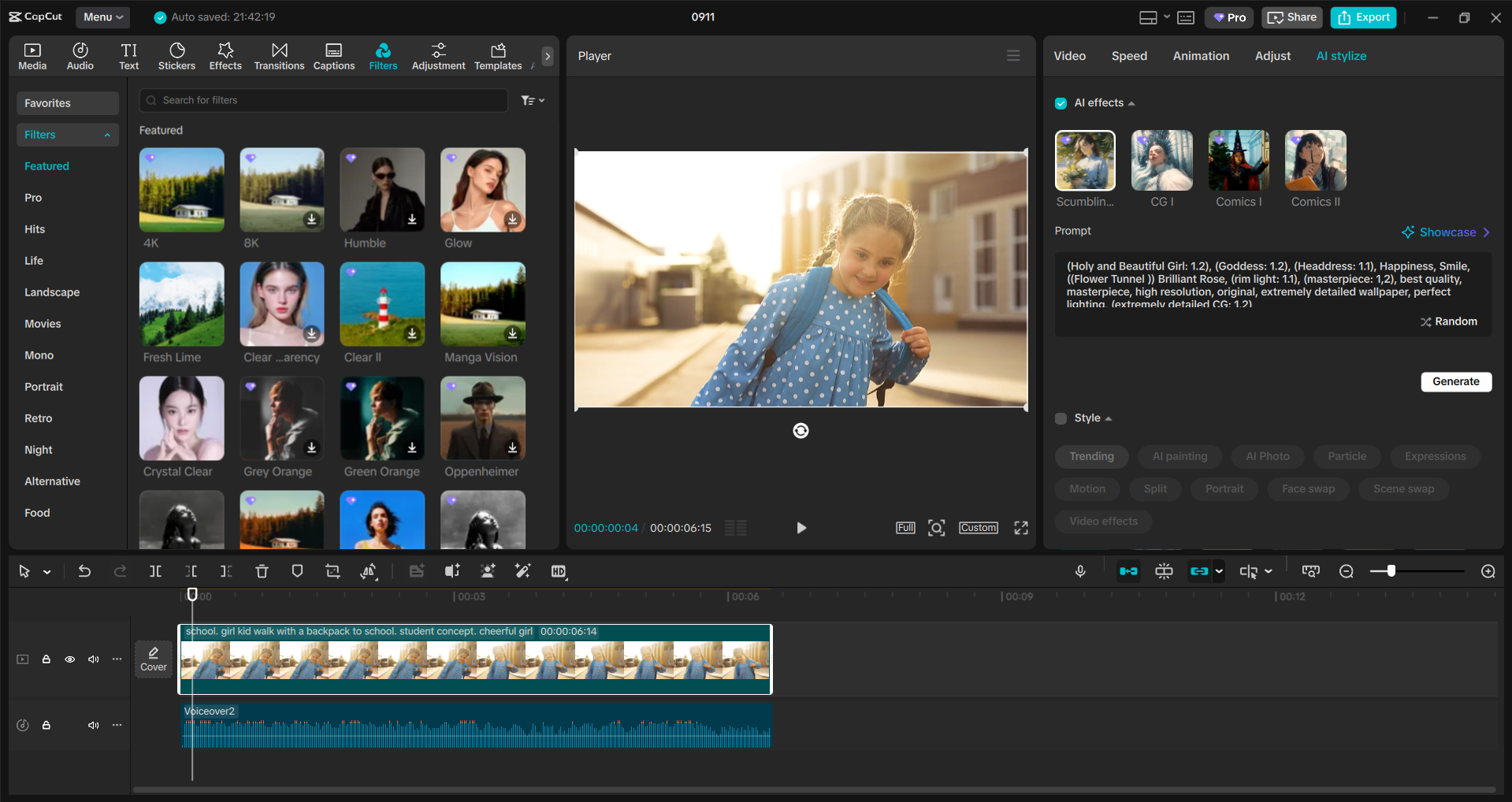Open the Transitions panel
Image resolution: width=1512 pixels, height=802 pixels.
coord(279,55)
